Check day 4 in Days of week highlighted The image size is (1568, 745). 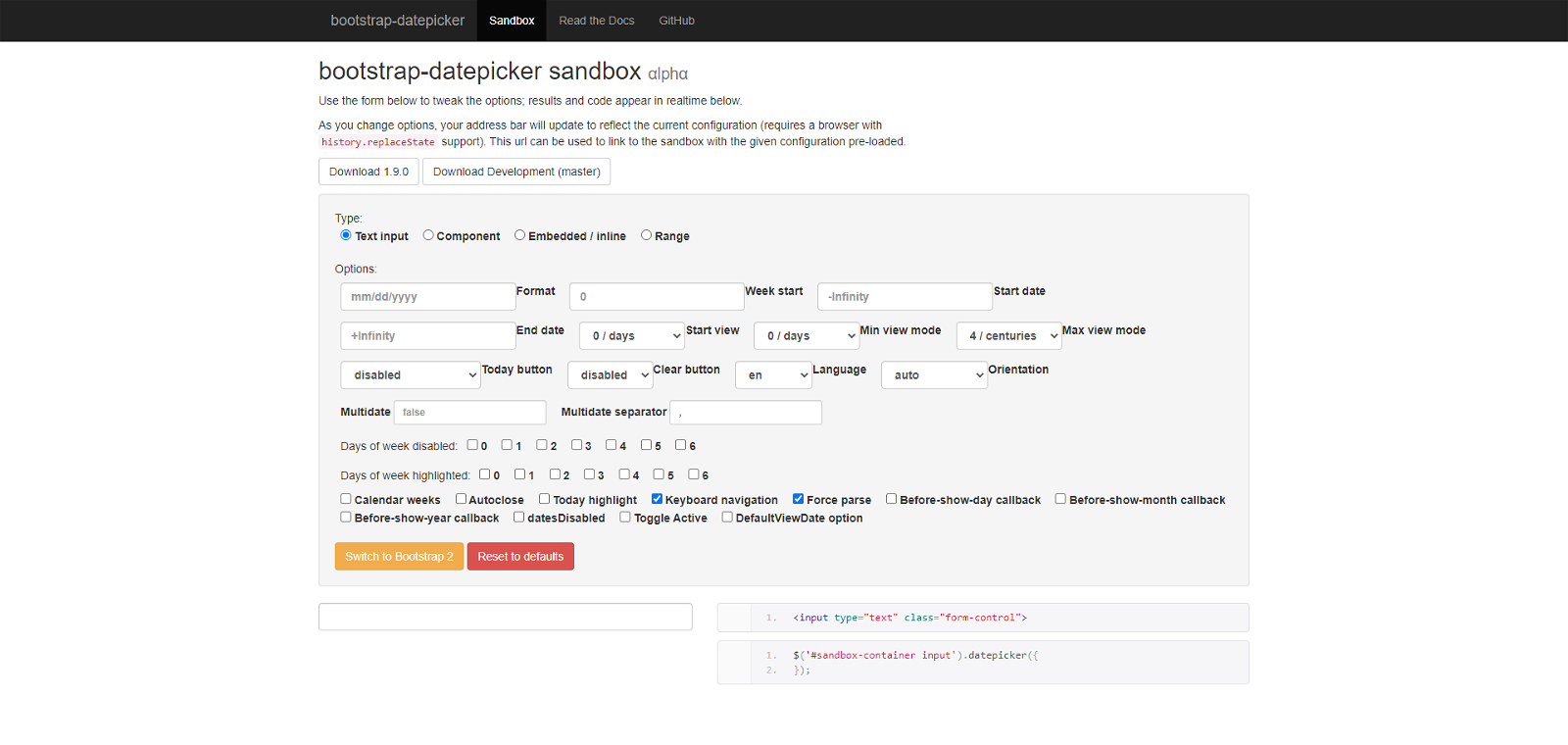point(624,474)
